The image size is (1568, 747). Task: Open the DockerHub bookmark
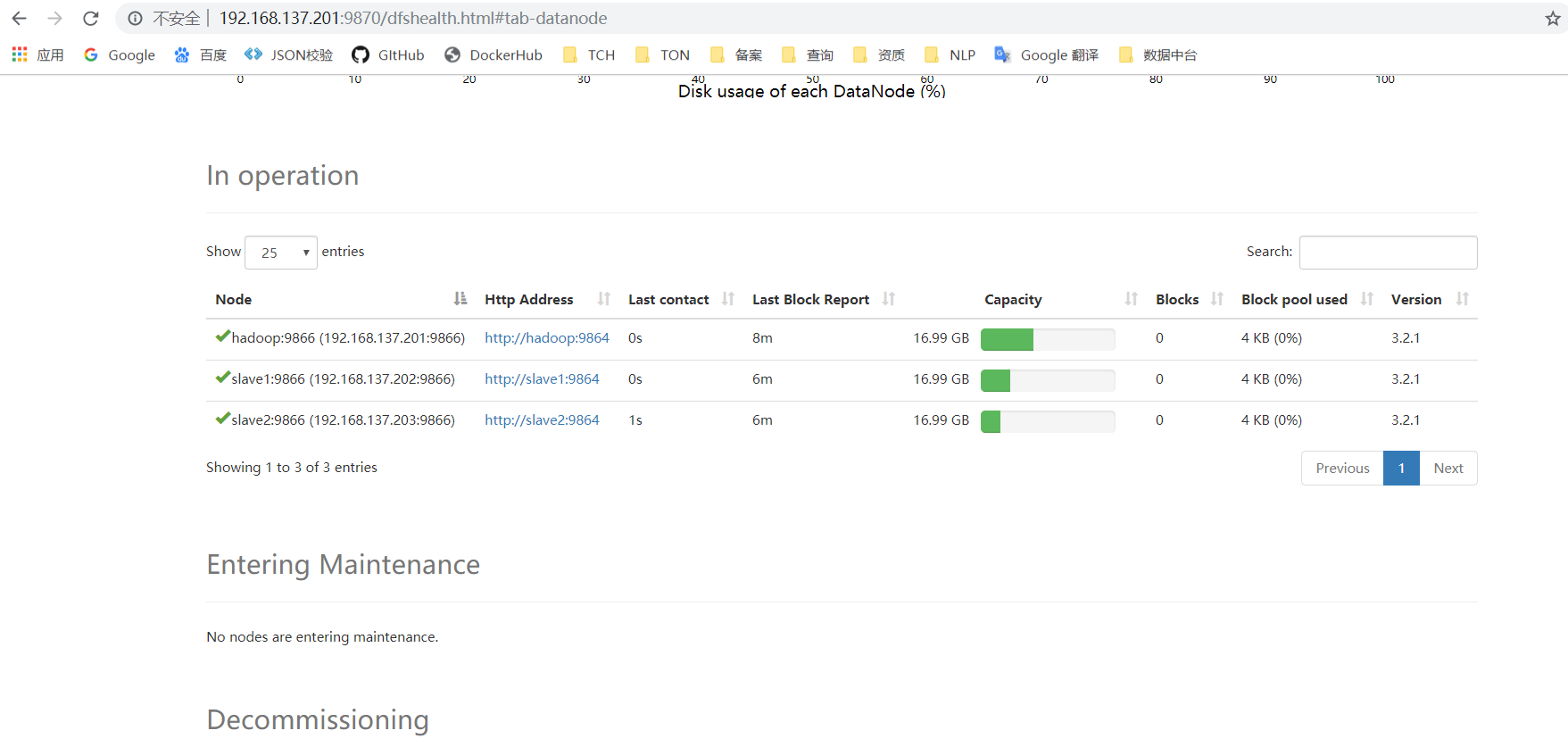pyautogui.click(x=494, y=54)
